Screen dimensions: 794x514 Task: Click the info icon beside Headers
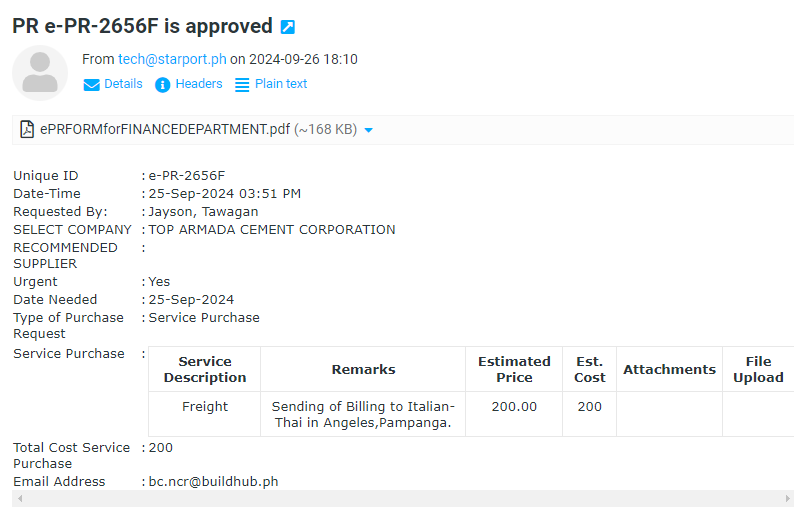pos(163,85)
